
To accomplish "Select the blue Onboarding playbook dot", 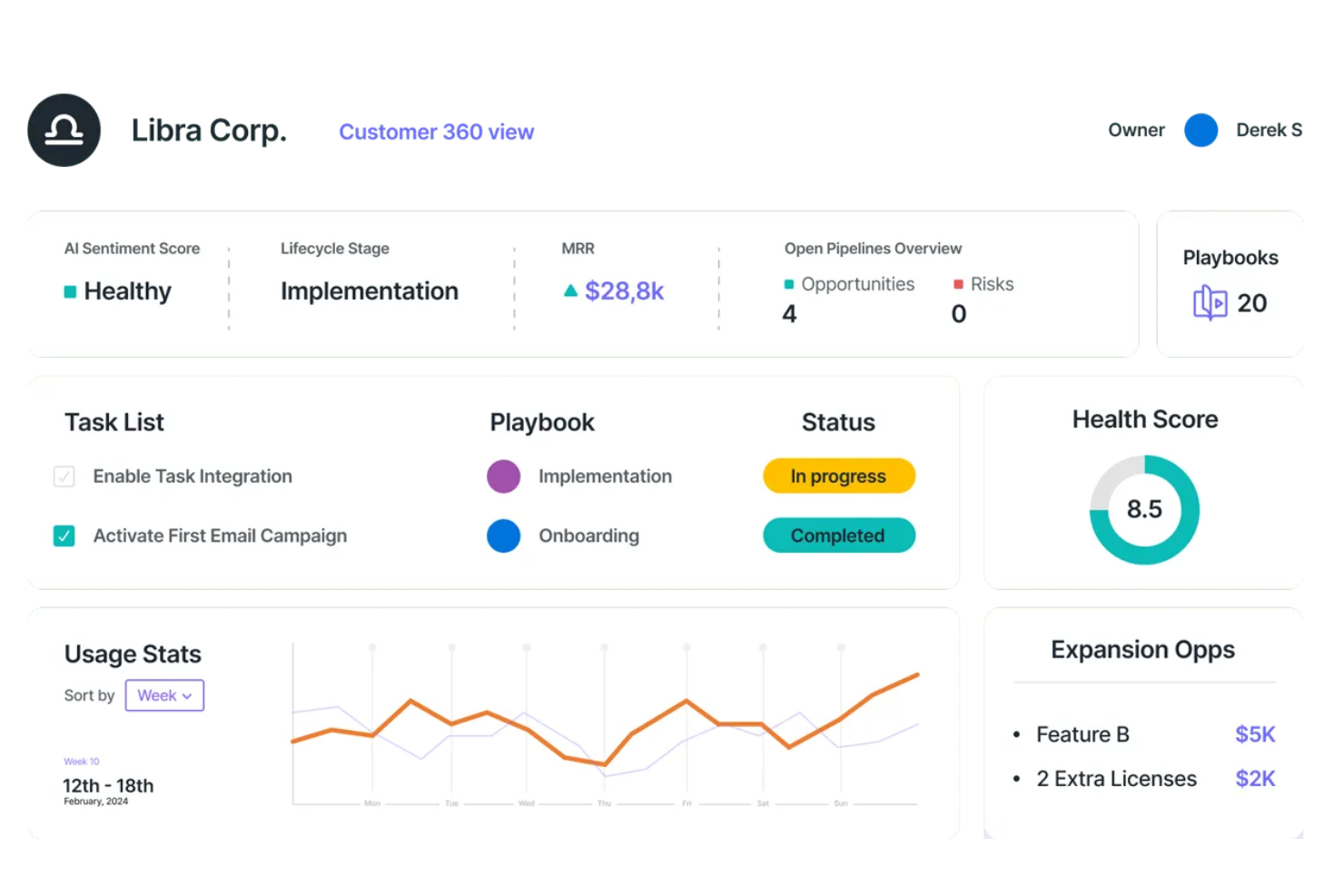I will pos(503,536).
